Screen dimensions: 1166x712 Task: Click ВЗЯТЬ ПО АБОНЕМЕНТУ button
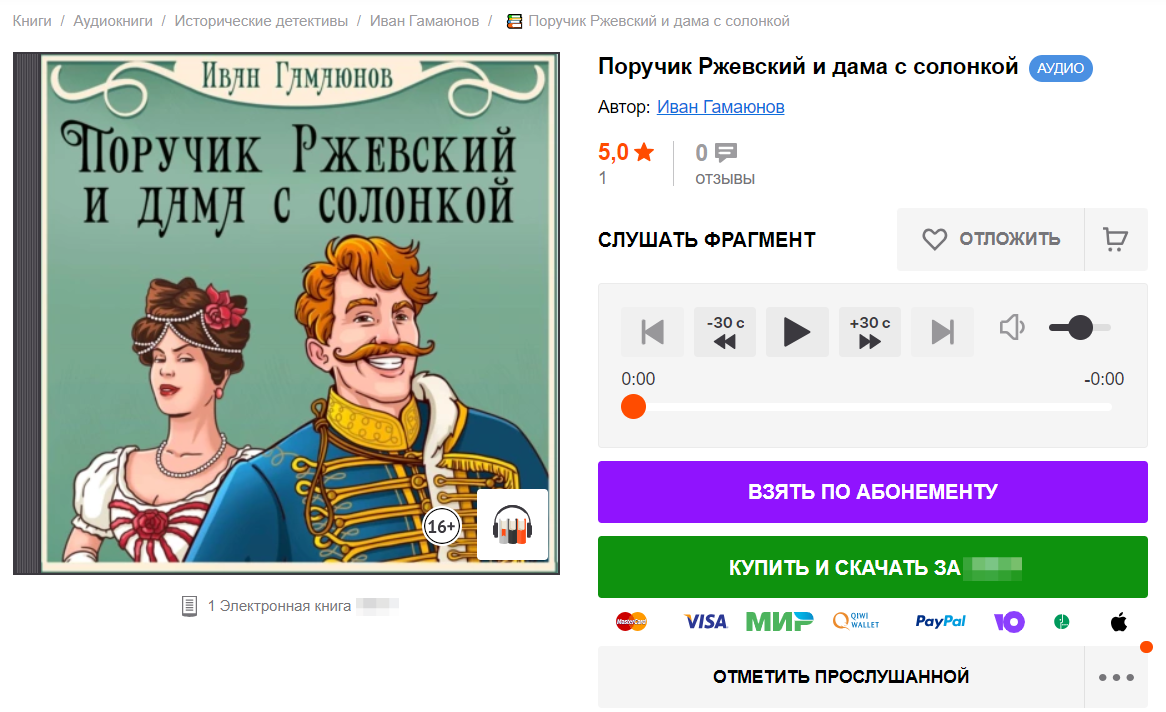872,492
